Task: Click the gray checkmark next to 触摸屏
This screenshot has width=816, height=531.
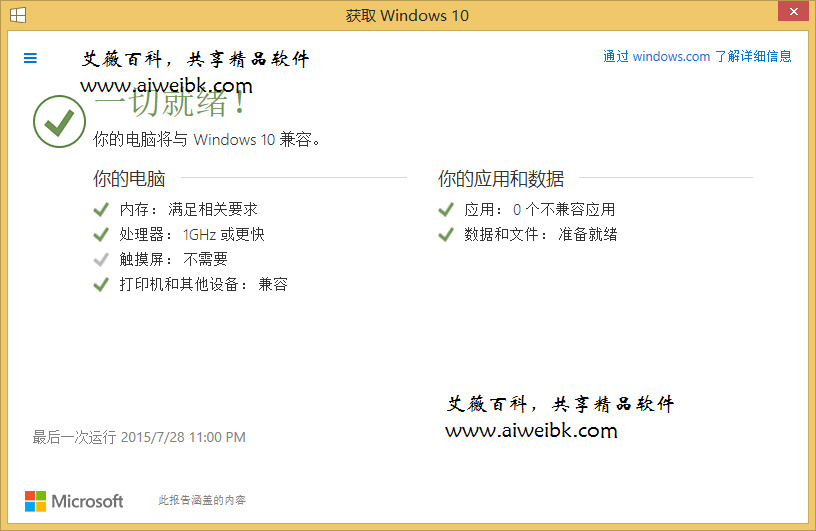Action: [101, 259]
